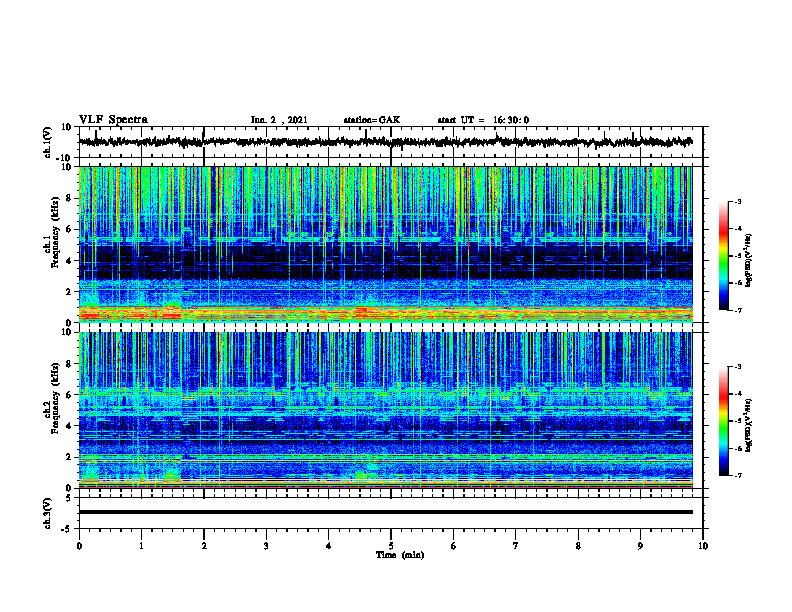792x612 pixels.
Task: Click the "2" kHz tick of ch.2 spectrogram
Action: tap(69, 457)
